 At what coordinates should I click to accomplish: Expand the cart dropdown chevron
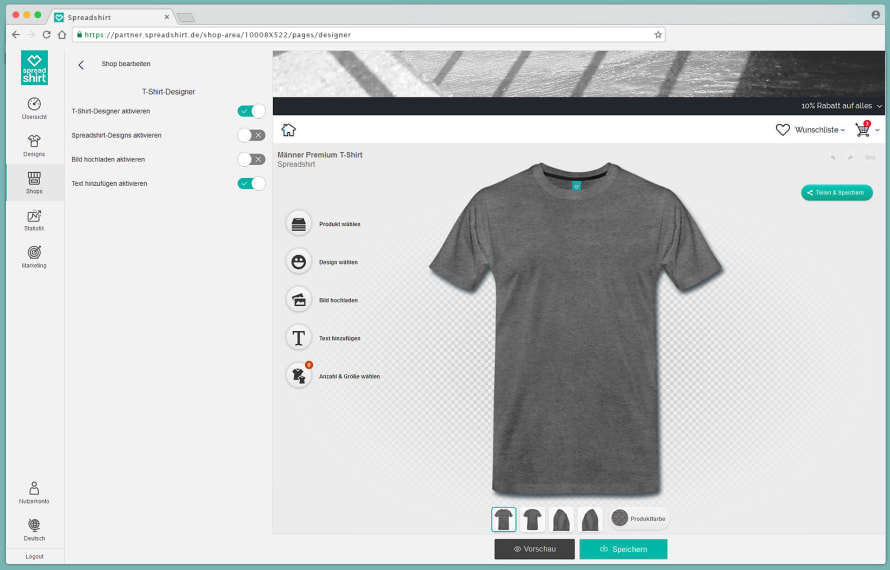click(x=878, y=130)
